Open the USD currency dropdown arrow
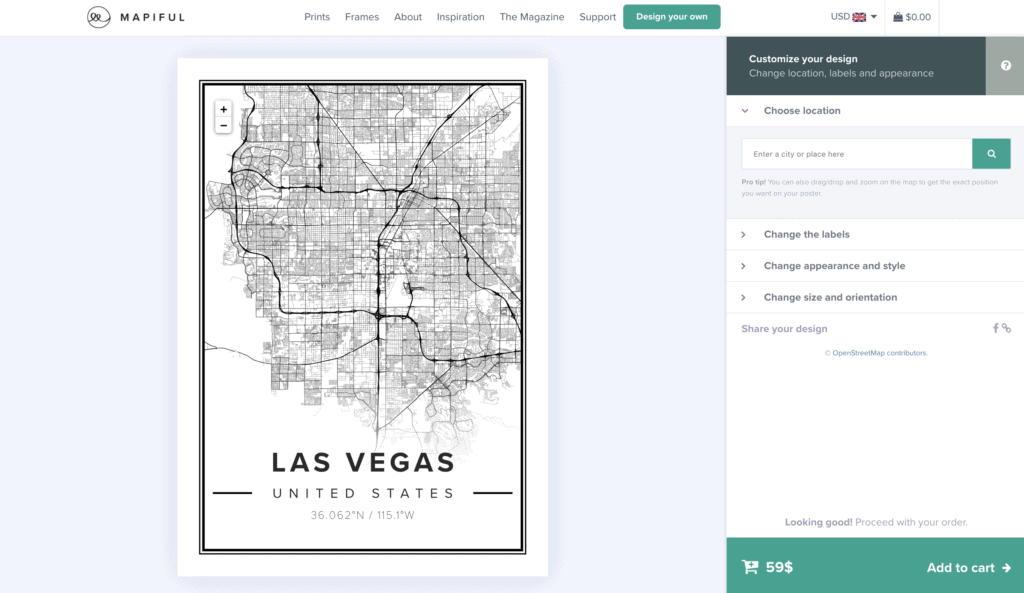This screenshot has width=1024, height=593. 874,17
